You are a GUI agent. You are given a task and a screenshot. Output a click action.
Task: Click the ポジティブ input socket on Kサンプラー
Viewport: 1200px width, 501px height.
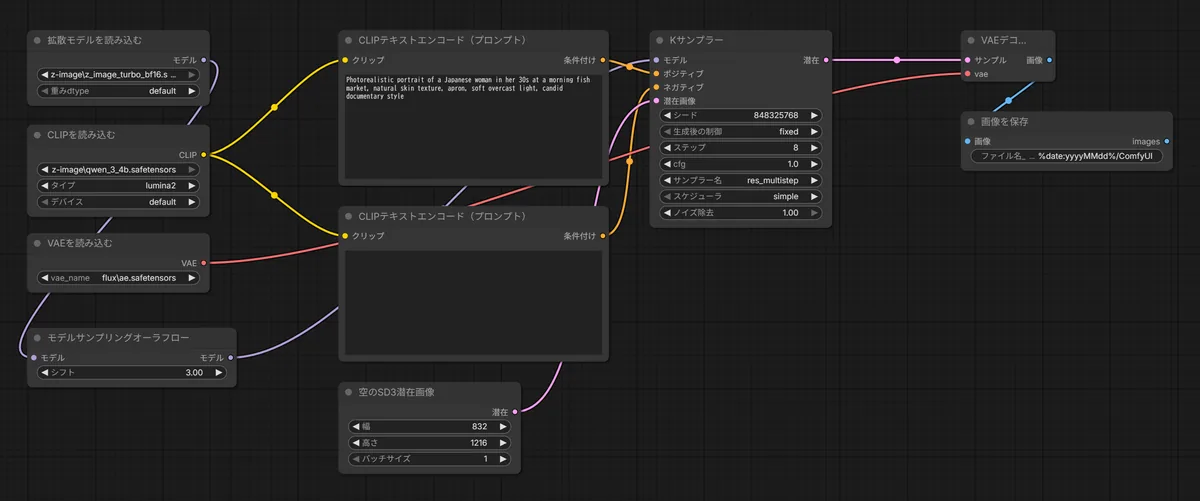click(x=656, y=73)
